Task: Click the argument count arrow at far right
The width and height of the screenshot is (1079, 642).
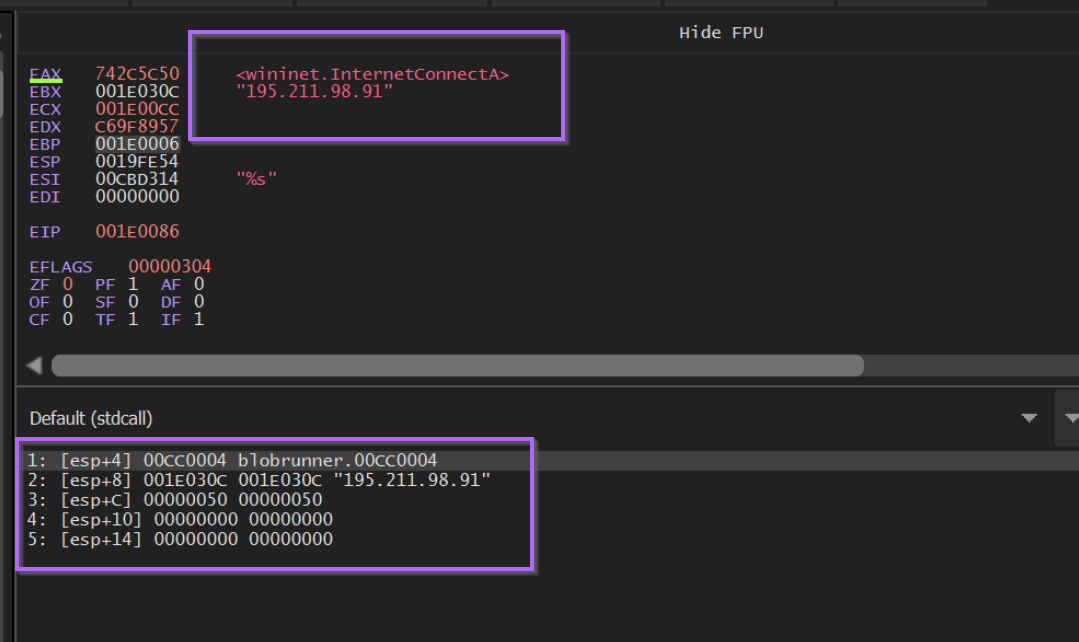Action: tap(1070, 418)
